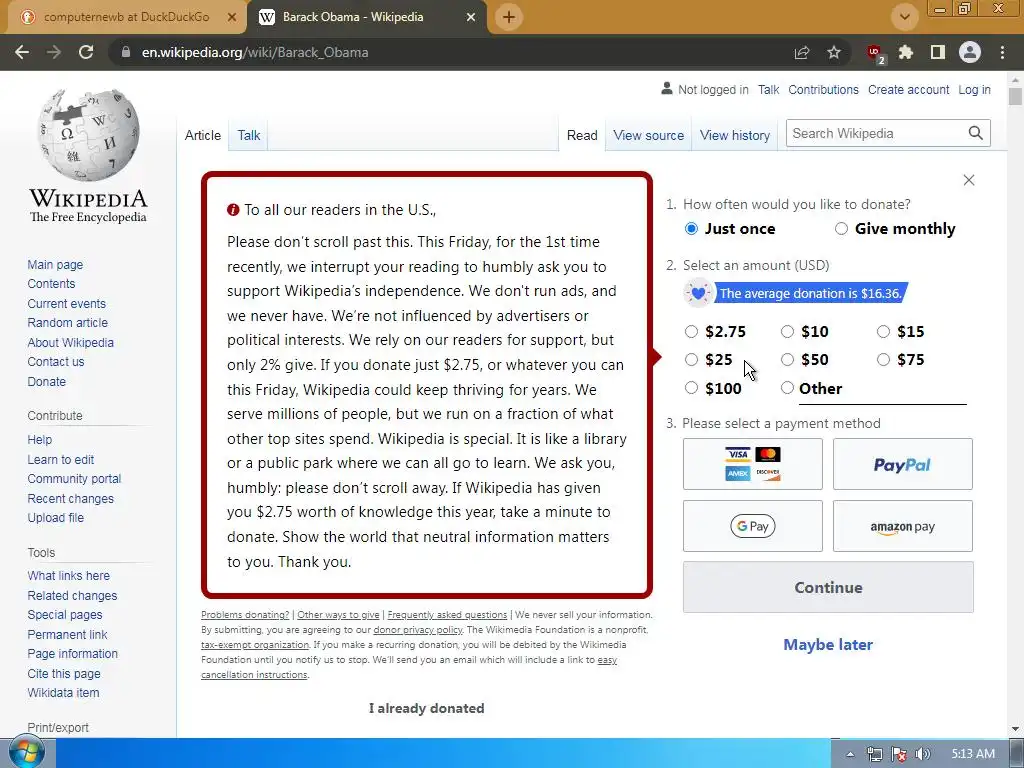
Task: Open Random article in sidebar
Action: [x=67, y=323]
